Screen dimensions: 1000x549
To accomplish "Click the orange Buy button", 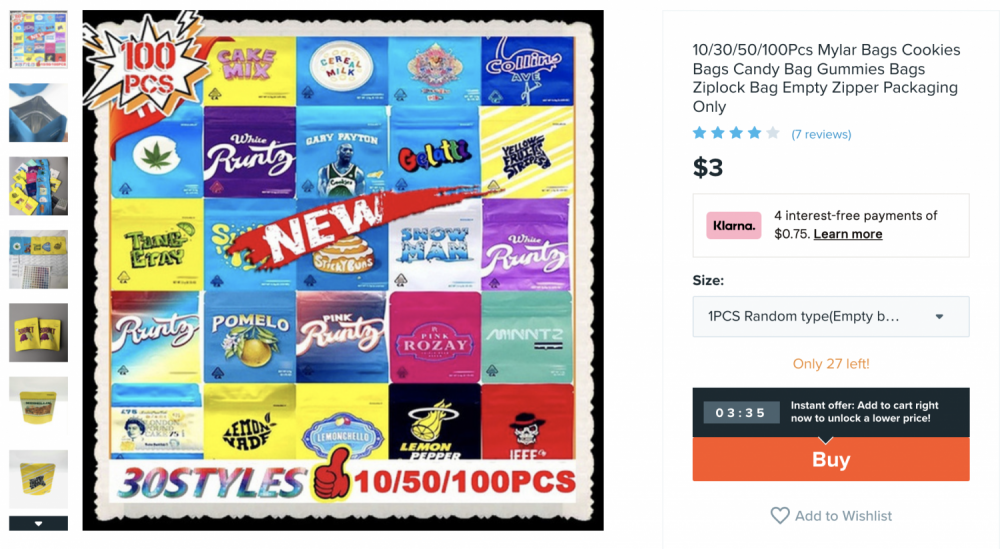I will (x=831, y=459).
